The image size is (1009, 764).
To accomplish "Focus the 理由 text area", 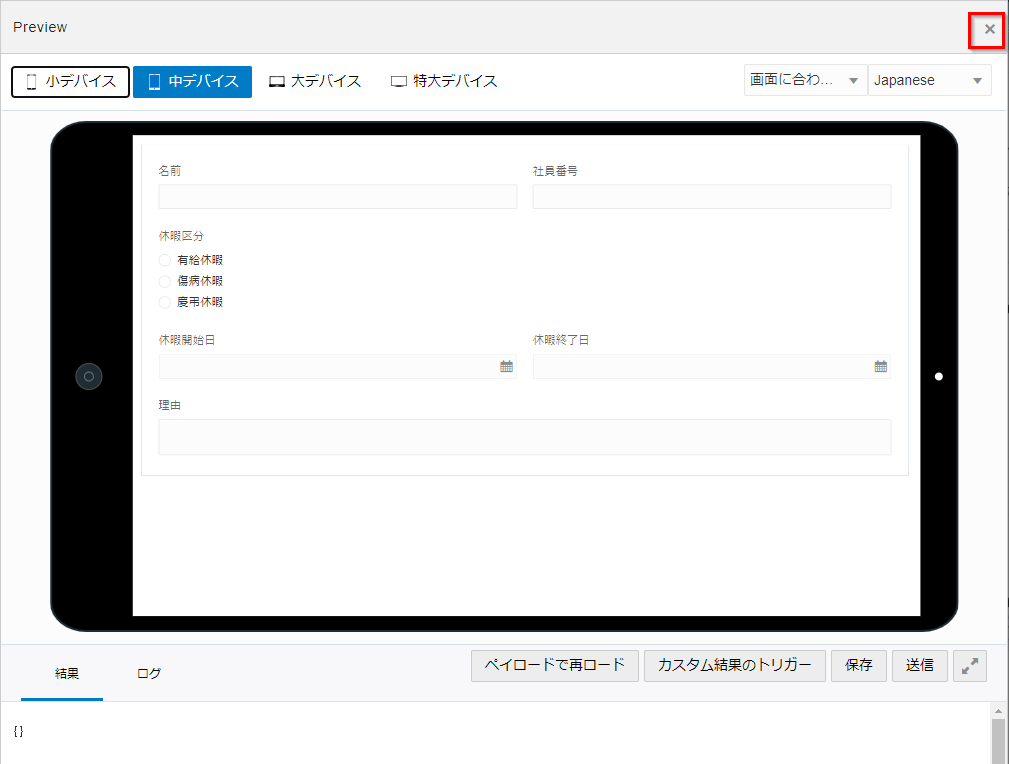I will [524, 437].
